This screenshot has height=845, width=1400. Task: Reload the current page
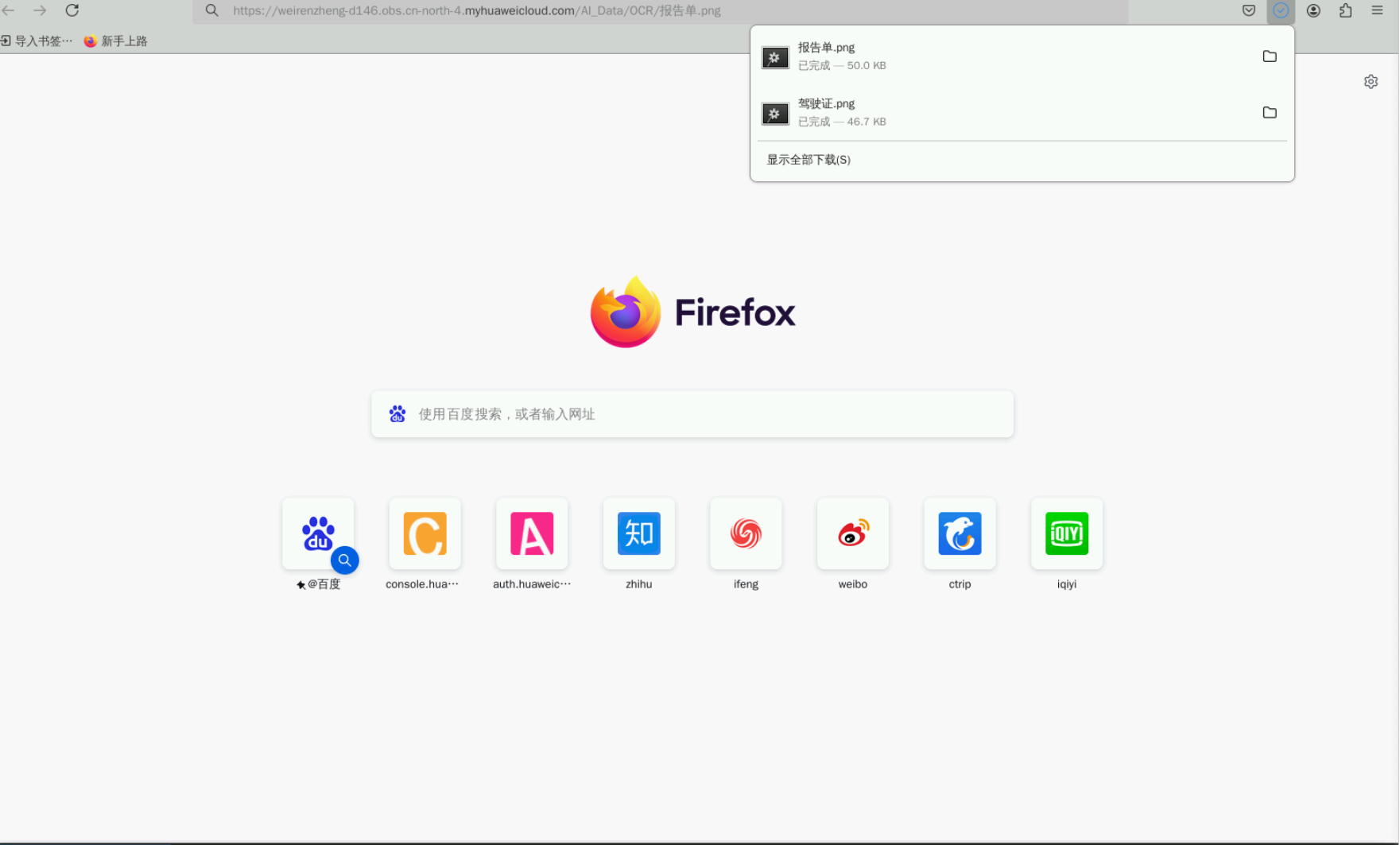pyautogui.click(x=72, y=10)
